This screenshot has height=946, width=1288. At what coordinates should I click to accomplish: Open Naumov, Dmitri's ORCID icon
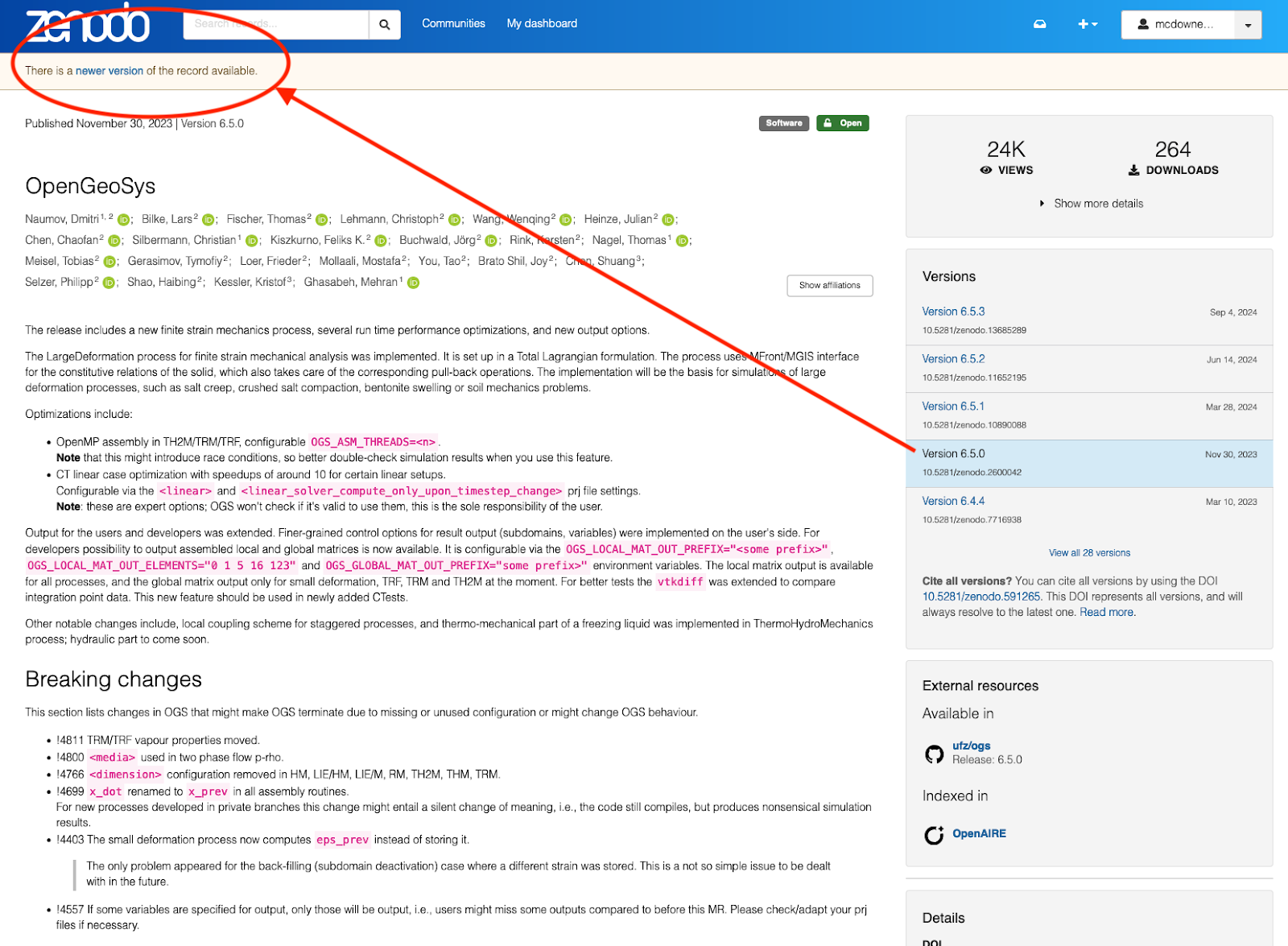tap(124, 220)
